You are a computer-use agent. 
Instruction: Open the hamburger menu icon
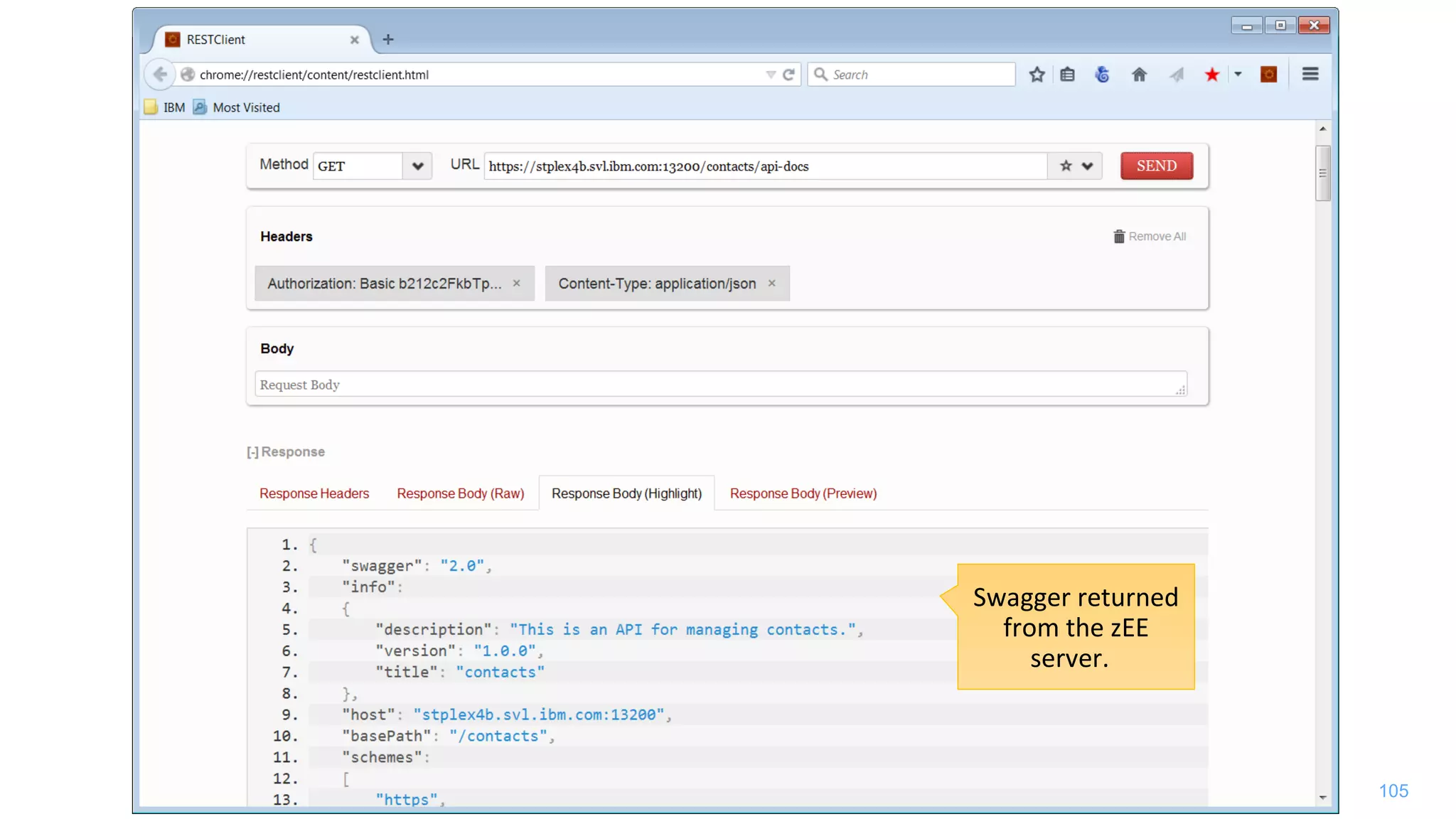point(1310,75)
